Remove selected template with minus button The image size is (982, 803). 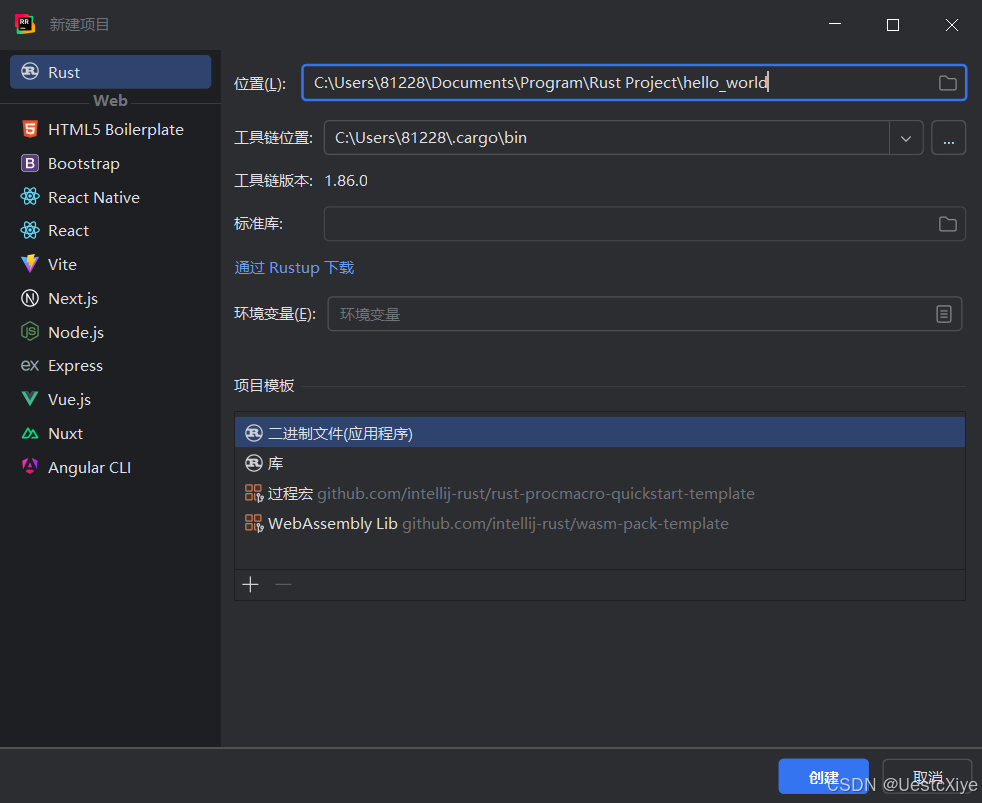click(x=283, y=584)
